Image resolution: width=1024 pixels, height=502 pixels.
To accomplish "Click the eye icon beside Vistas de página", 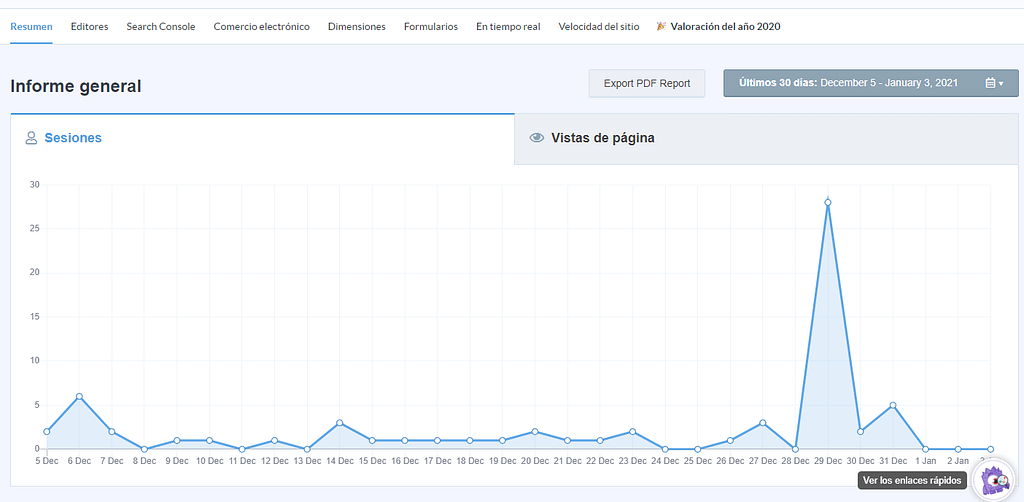I will coord(537,138).
